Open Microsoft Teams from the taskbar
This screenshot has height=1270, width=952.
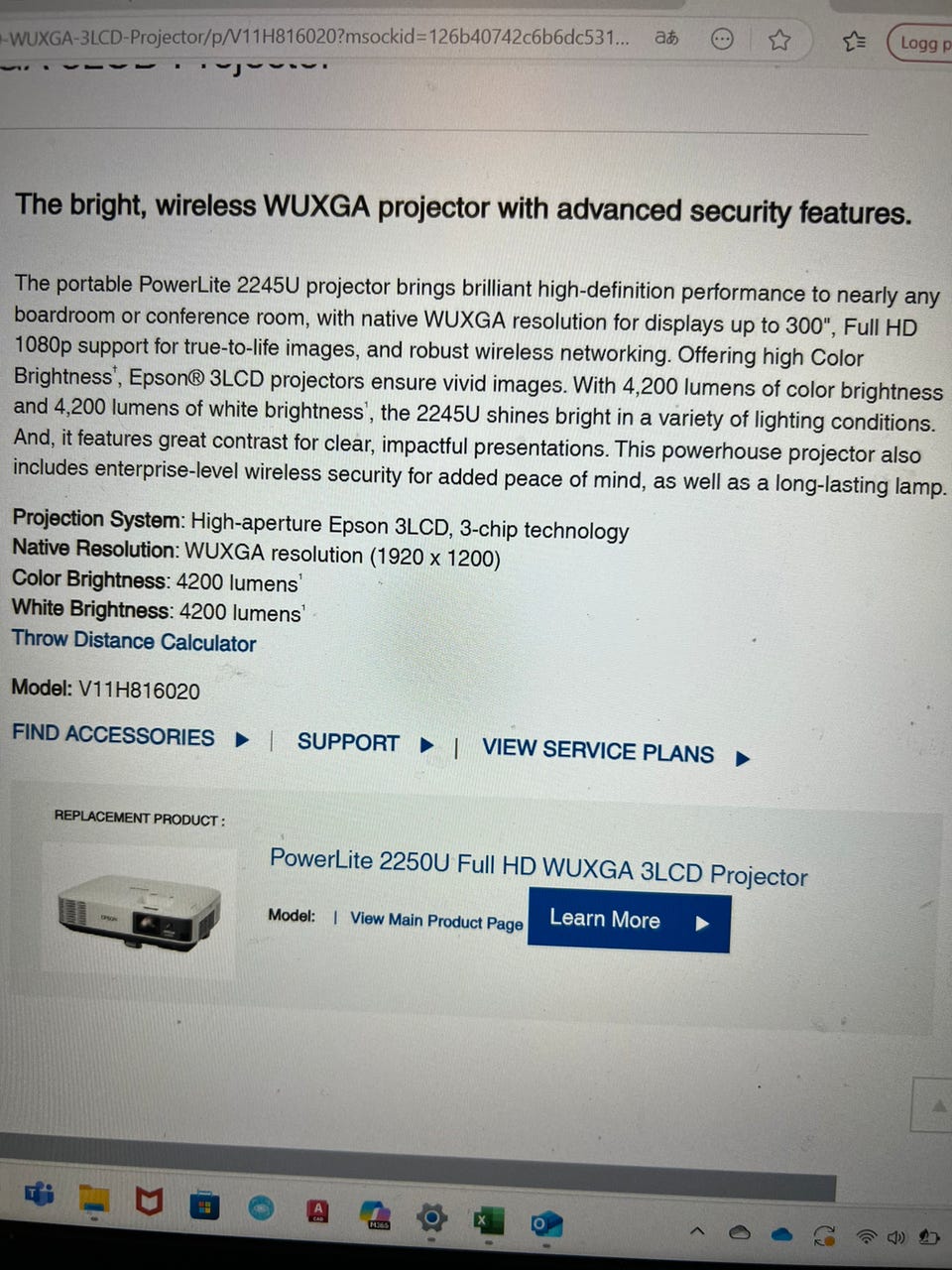(40, 1194)
